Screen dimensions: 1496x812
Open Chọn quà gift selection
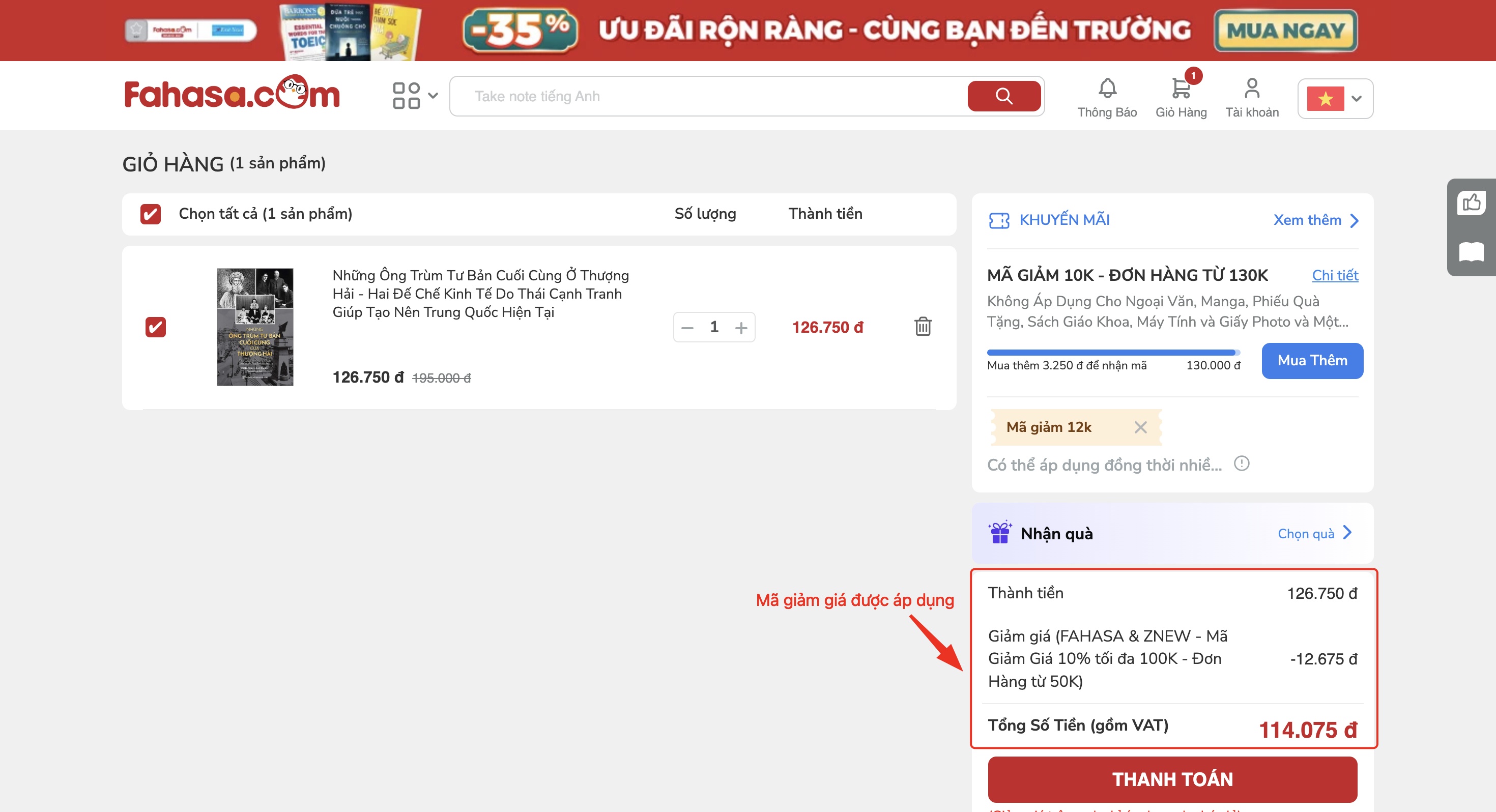pos(1315,533)
